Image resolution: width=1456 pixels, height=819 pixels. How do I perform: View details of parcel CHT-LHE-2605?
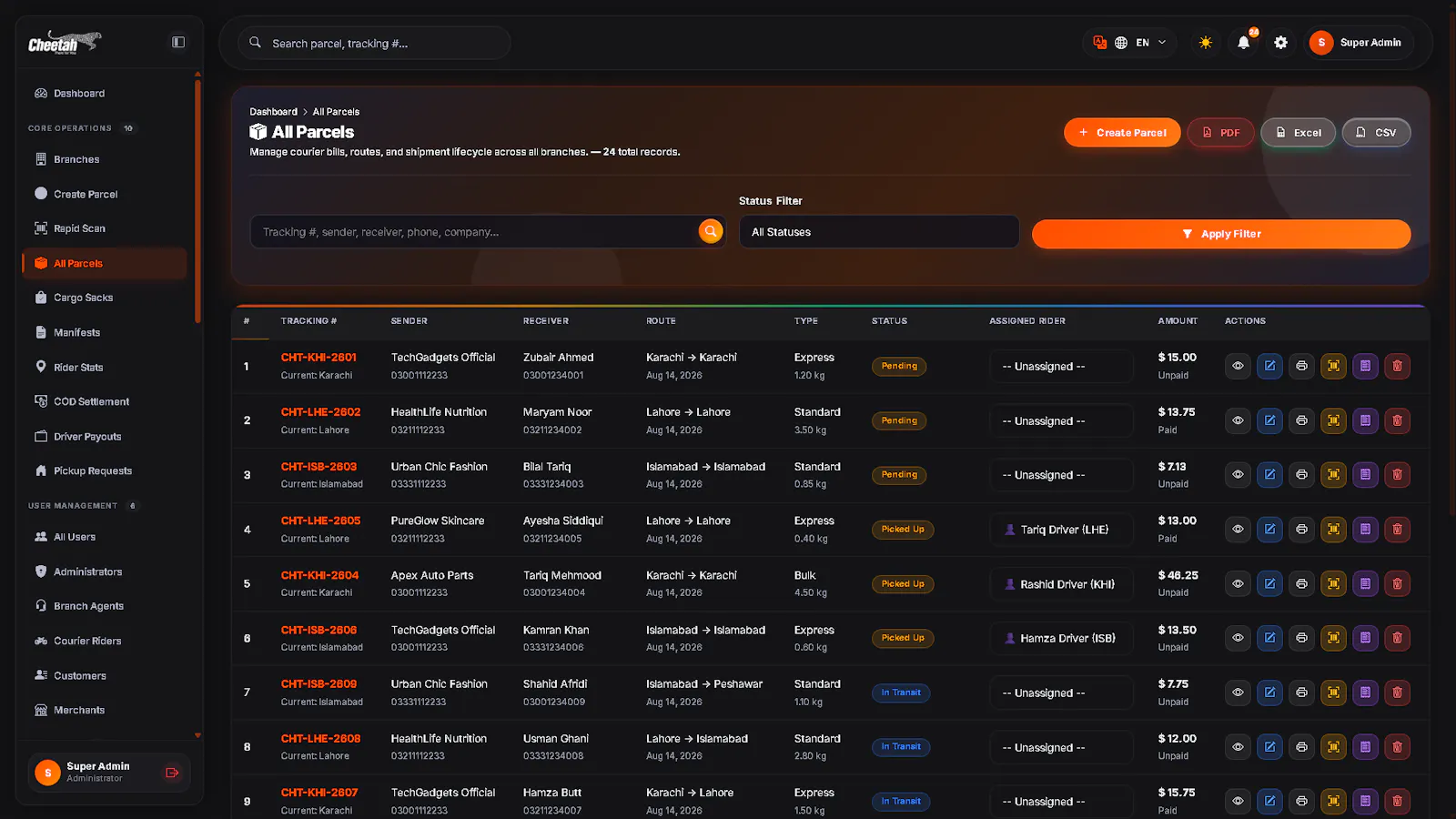[x=1238, y=529]
